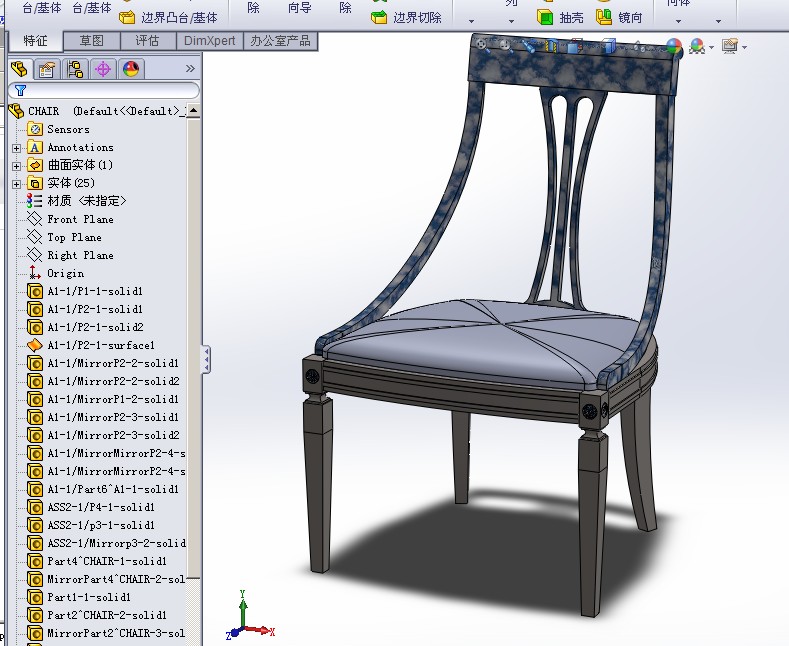
Task: Open the View Settings dropdown arrow
Action: pos(744,48)
